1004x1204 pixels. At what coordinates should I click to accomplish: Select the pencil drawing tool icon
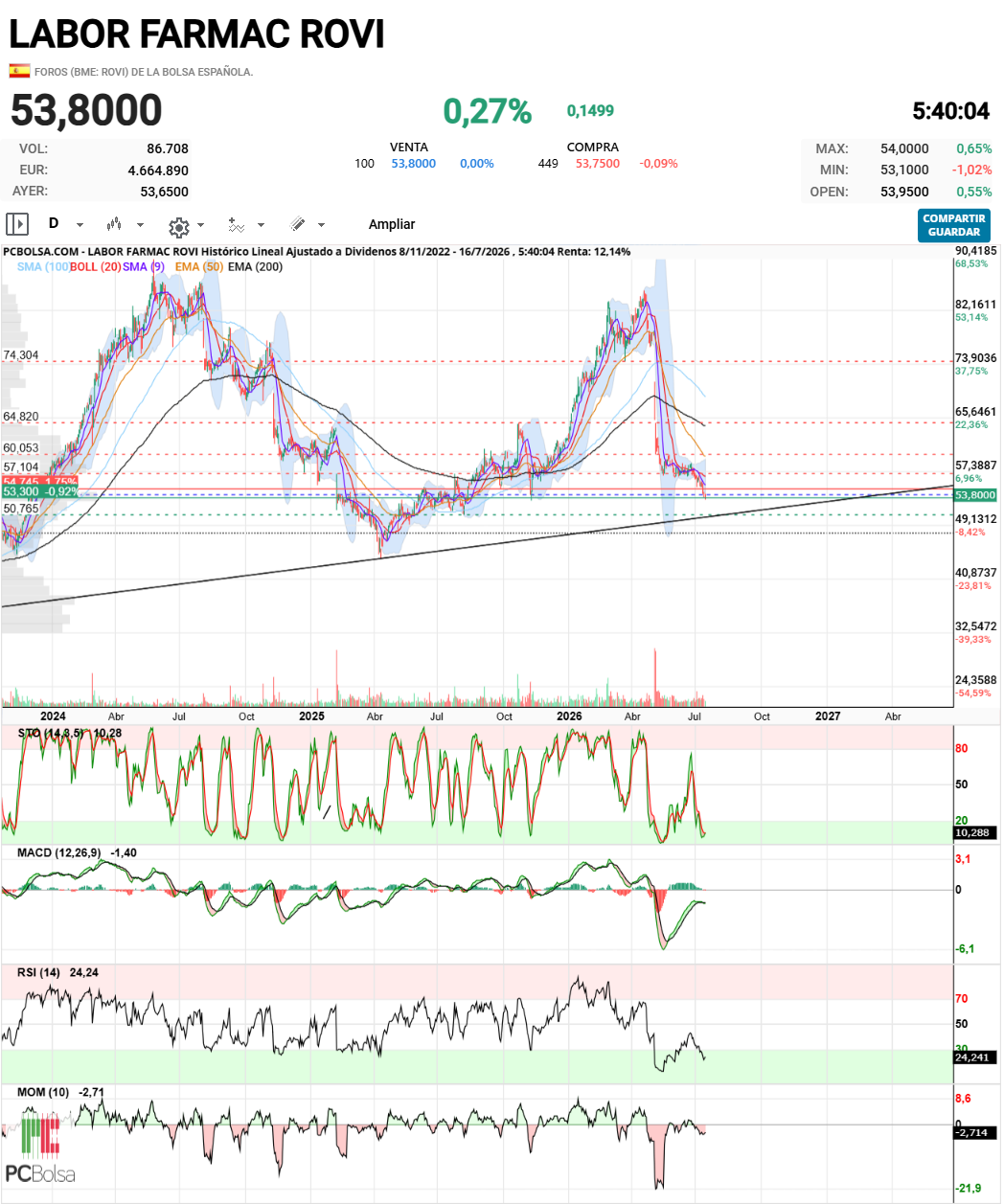point(298,224)
